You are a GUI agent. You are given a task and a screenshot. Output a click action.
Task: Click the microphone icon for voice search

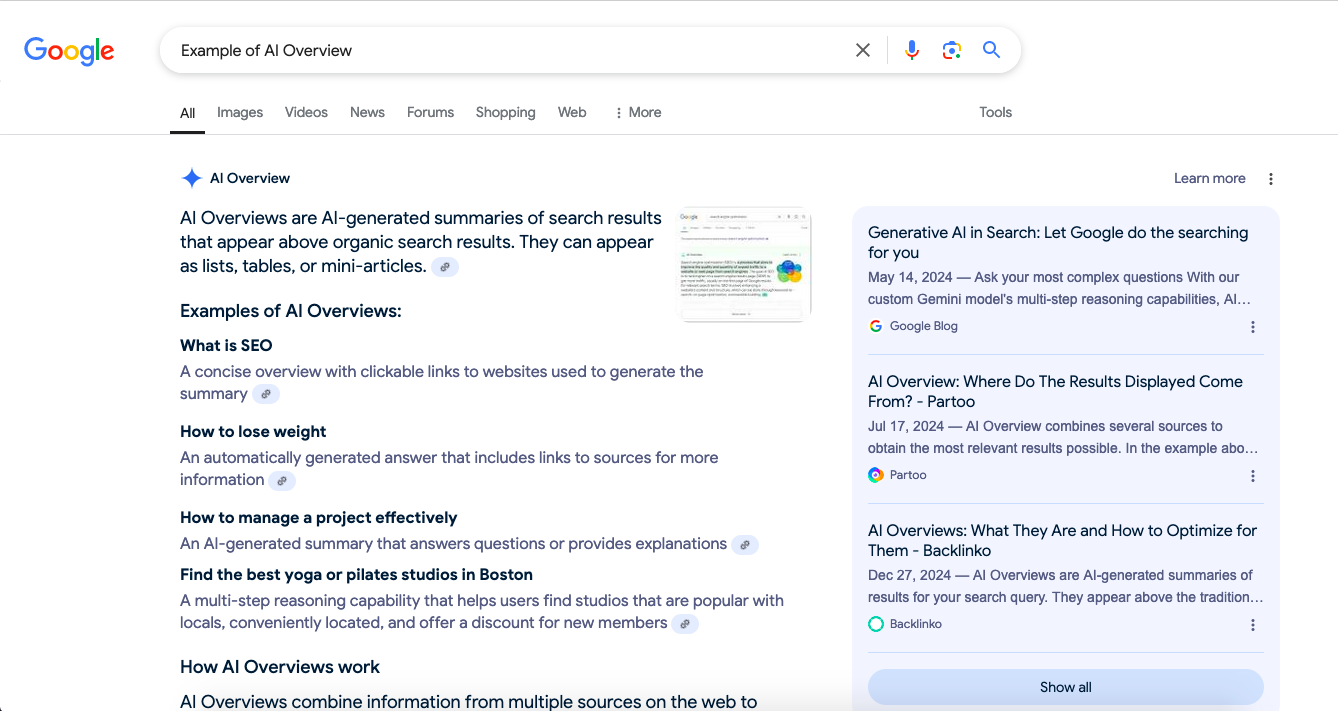[x=911, y=49]
